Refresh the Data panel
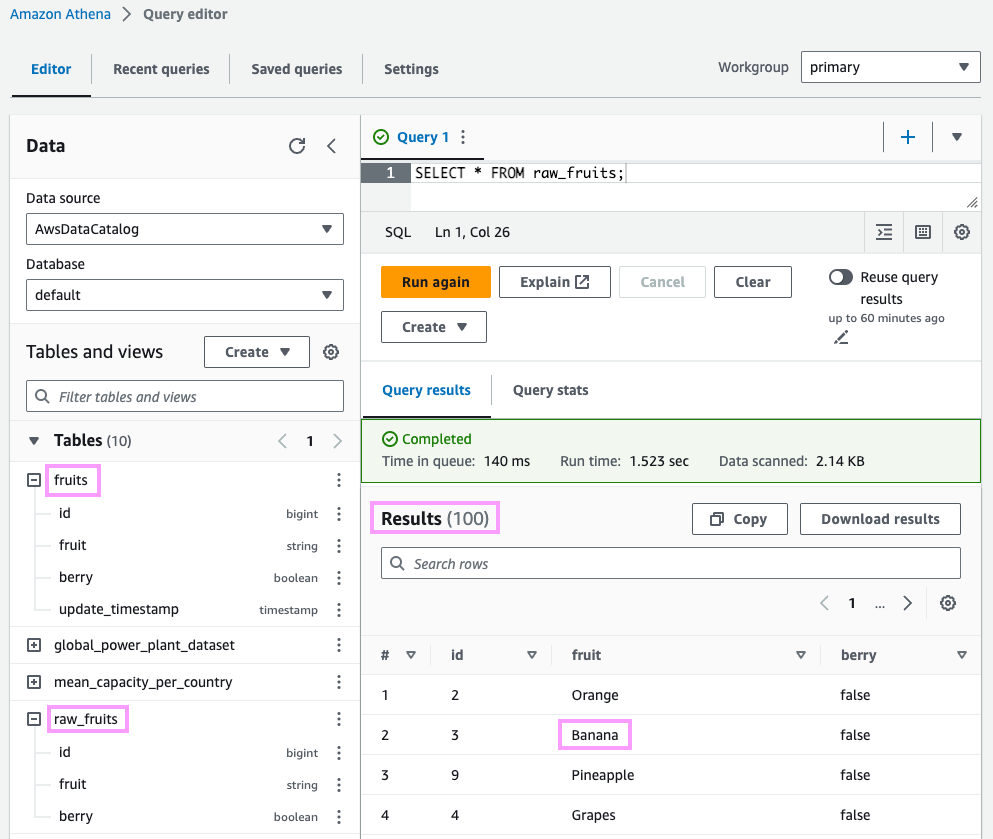 tap(297, 146)
